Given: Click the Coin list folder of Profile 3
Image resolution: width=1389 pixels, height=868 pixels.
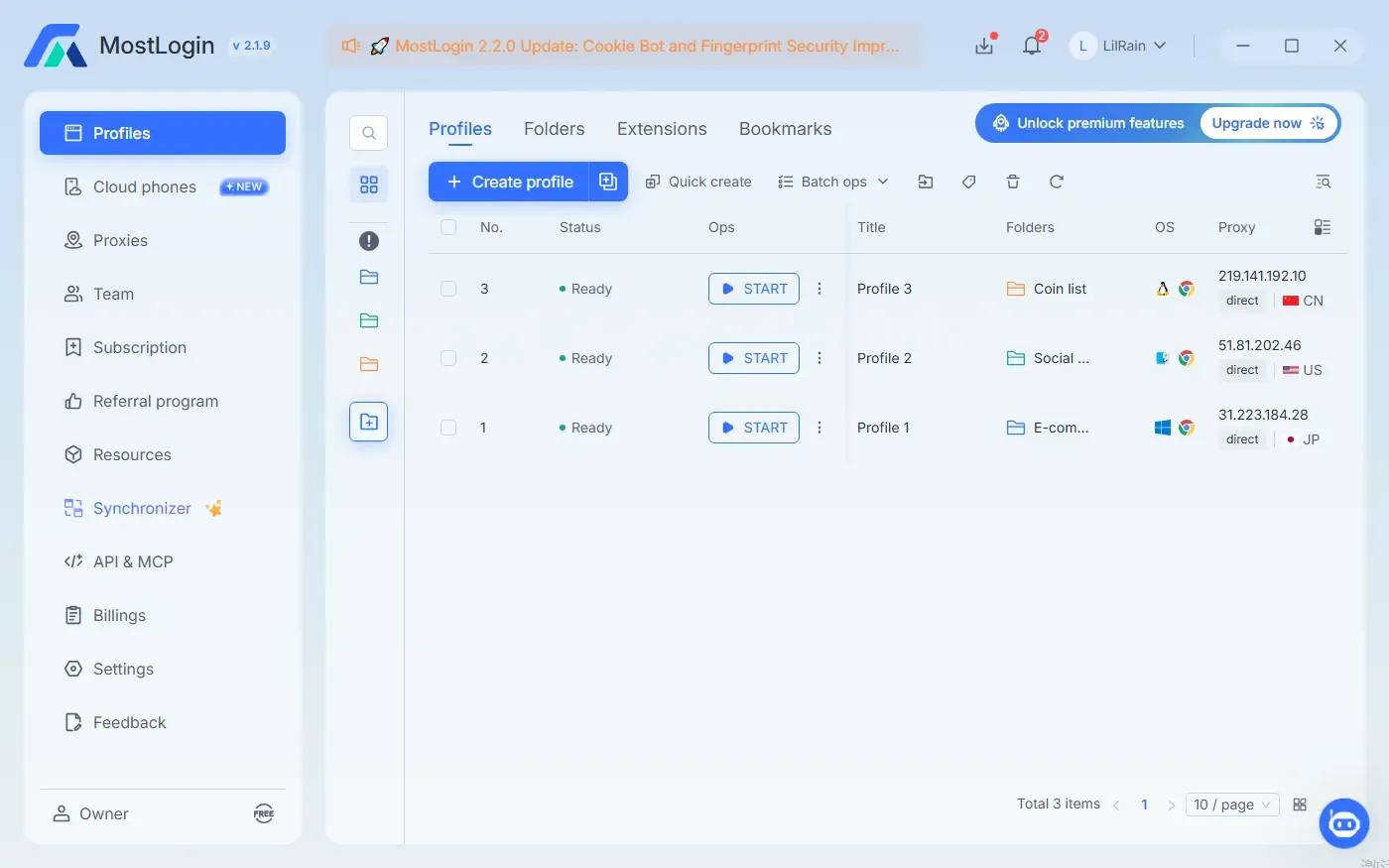Looking at the screenshot, I should point(1047,289).
